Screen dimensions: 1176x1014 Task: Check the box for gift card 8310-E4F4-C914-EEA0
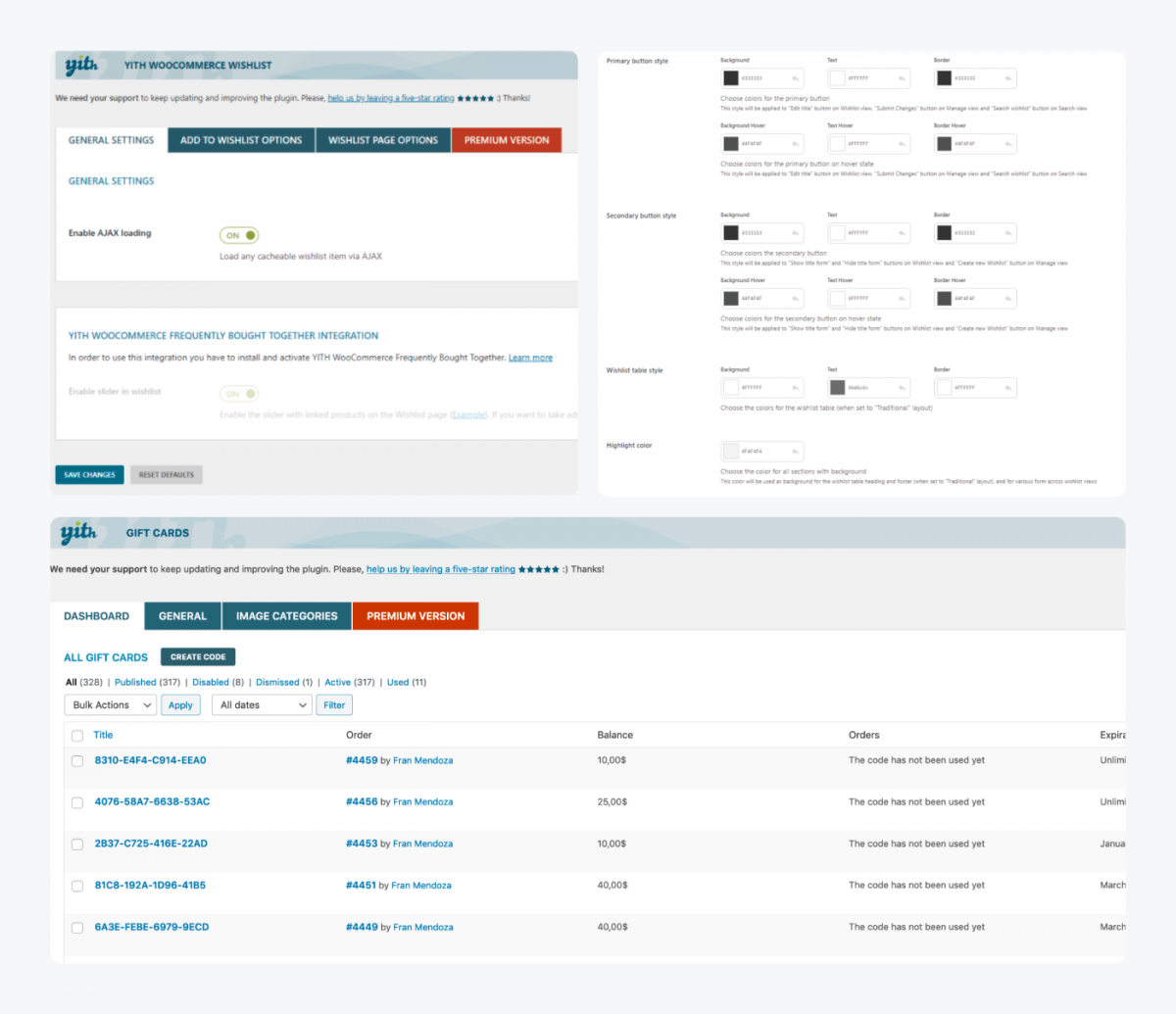coord(77,761)
